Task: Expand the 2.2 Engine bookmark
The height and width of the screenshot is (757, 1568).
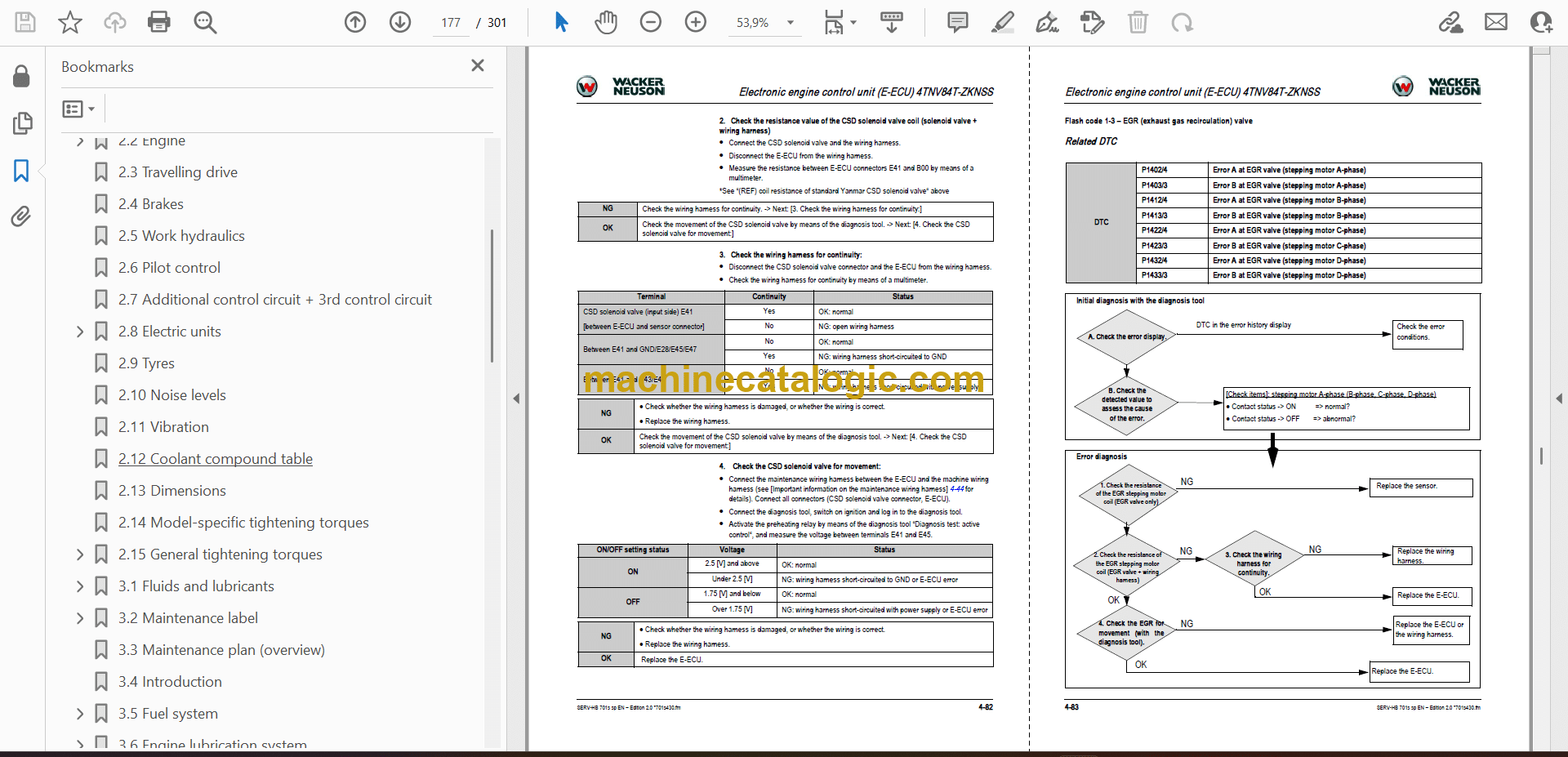Action: (80, 141)
